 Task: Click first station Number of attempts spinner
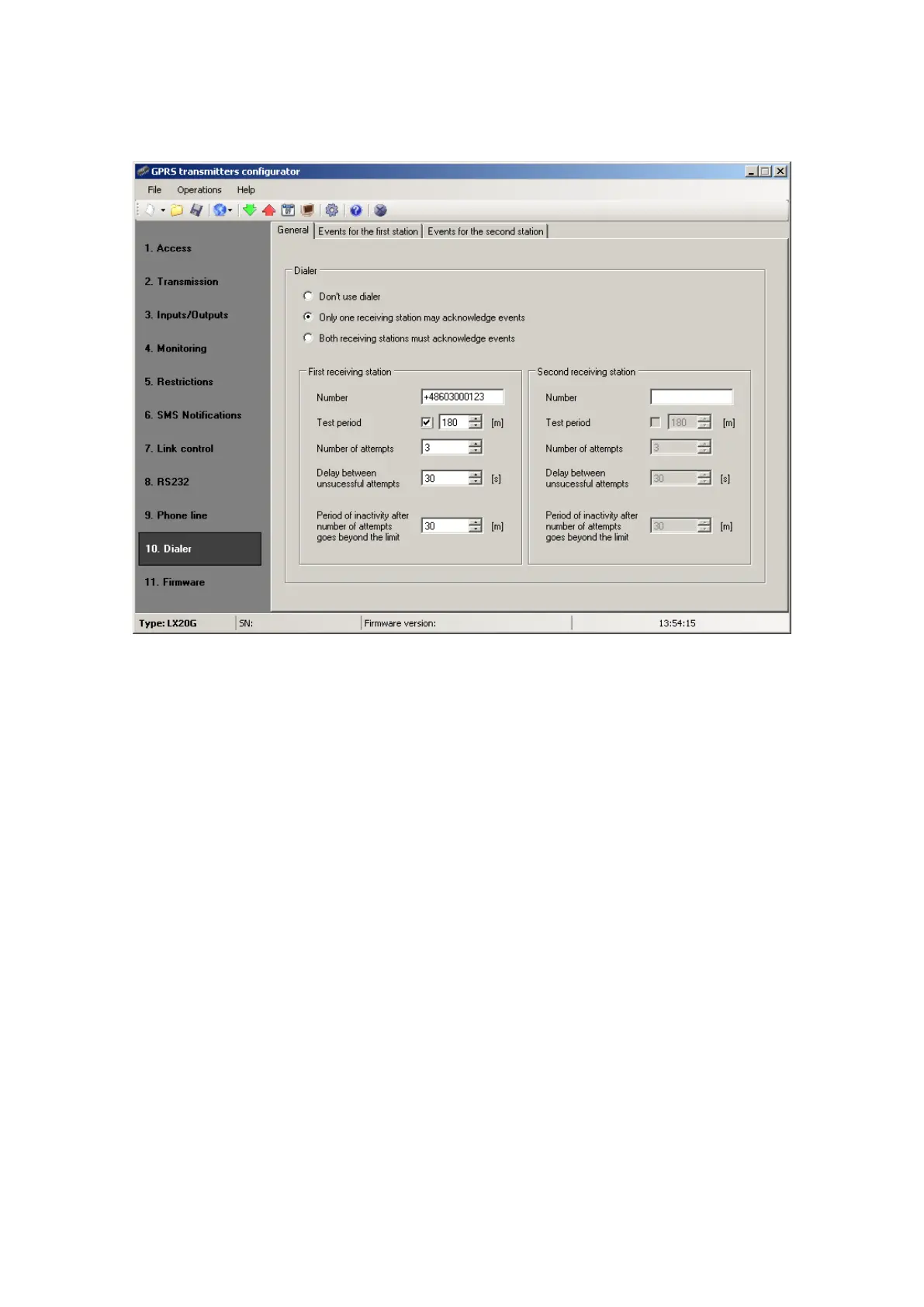pyautogui.click(x=476, y=448)
